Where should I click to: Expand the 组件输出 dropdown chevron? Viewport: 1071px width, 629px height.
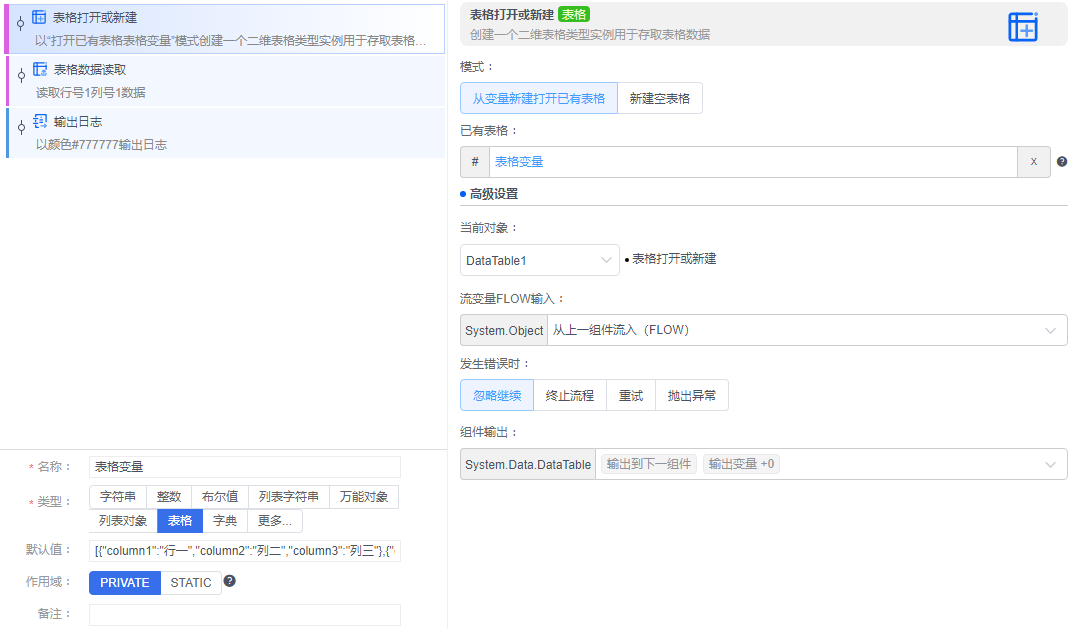[1050, 464]
